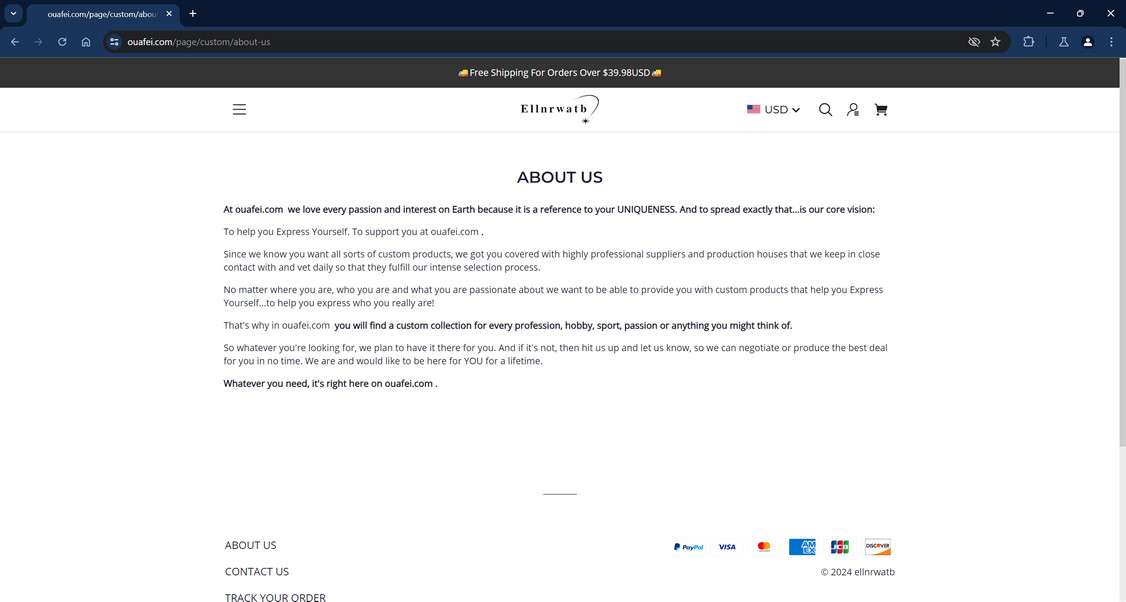Click the '© 2024 ellnrwatb' copyright text
This screenshot has height=602, width=1126.
click(857, 573)
